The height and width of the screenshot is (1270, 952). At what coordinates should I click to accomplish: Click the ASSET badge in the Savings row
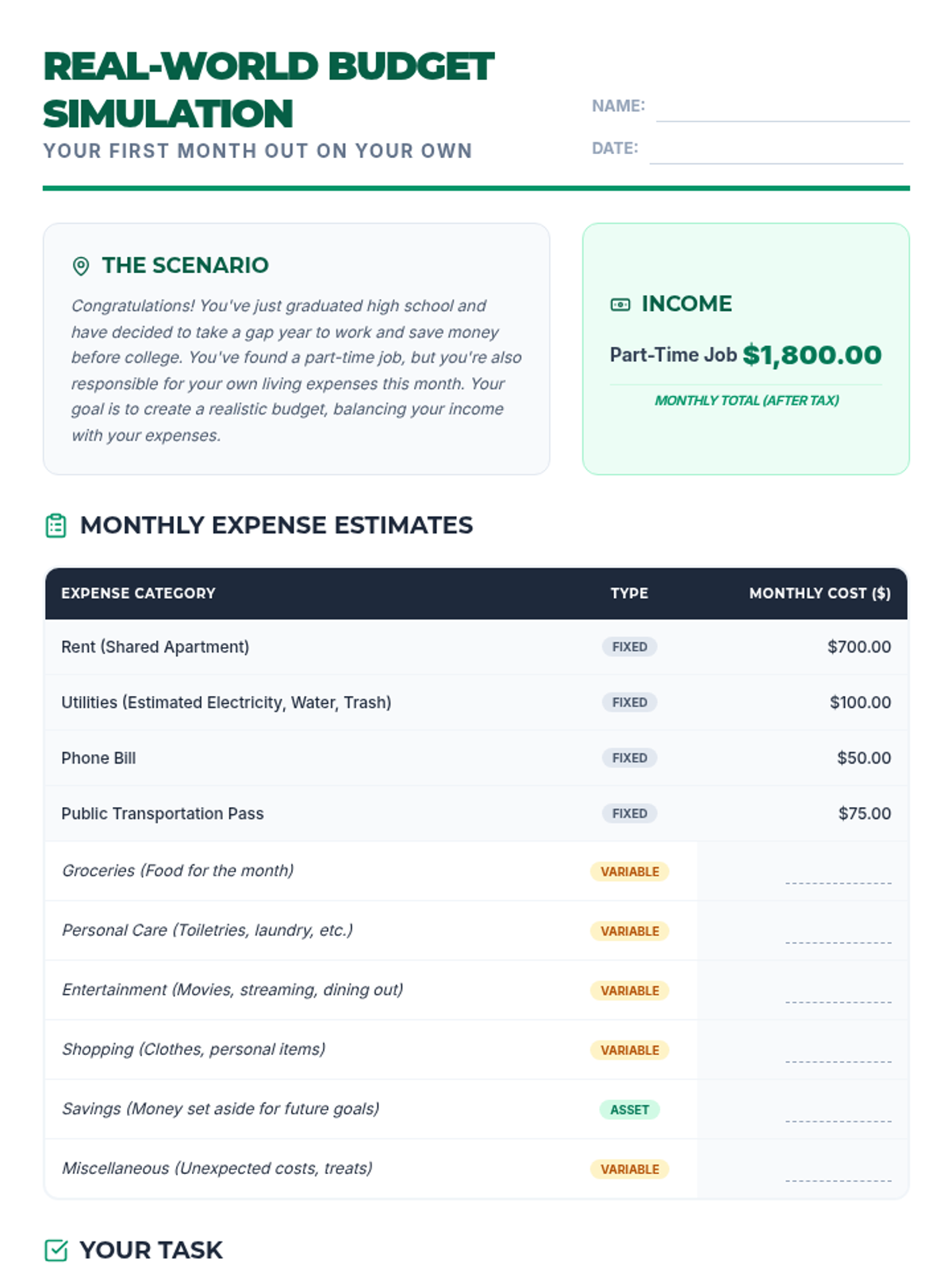pyautogui.click(x=630, y=1110)
